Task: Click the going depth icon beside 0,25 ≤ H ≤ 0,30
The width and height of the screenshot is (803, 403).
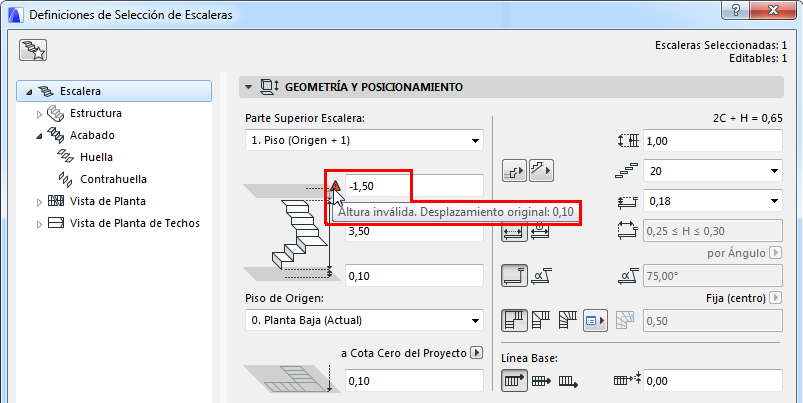Action: (628, 231)
